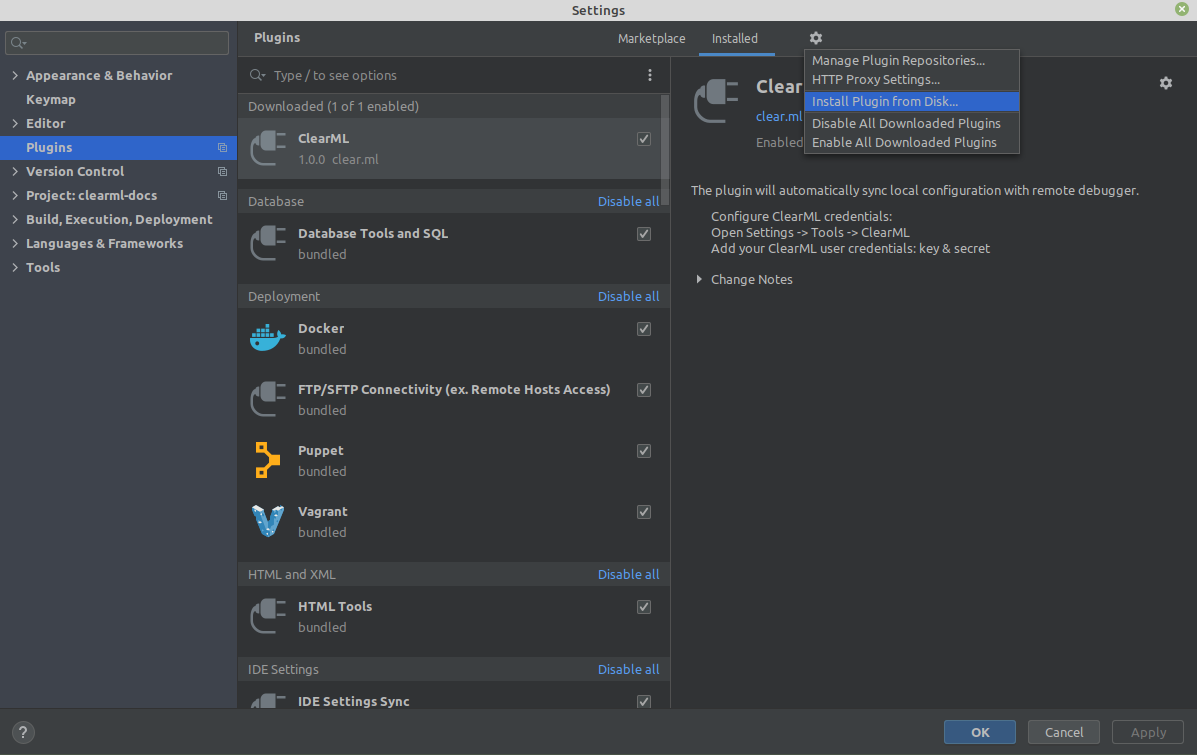This screenshot has width=1197, height=755.
Task: Click the ClearML plug icon in list
Action: [x=268, y=149]
